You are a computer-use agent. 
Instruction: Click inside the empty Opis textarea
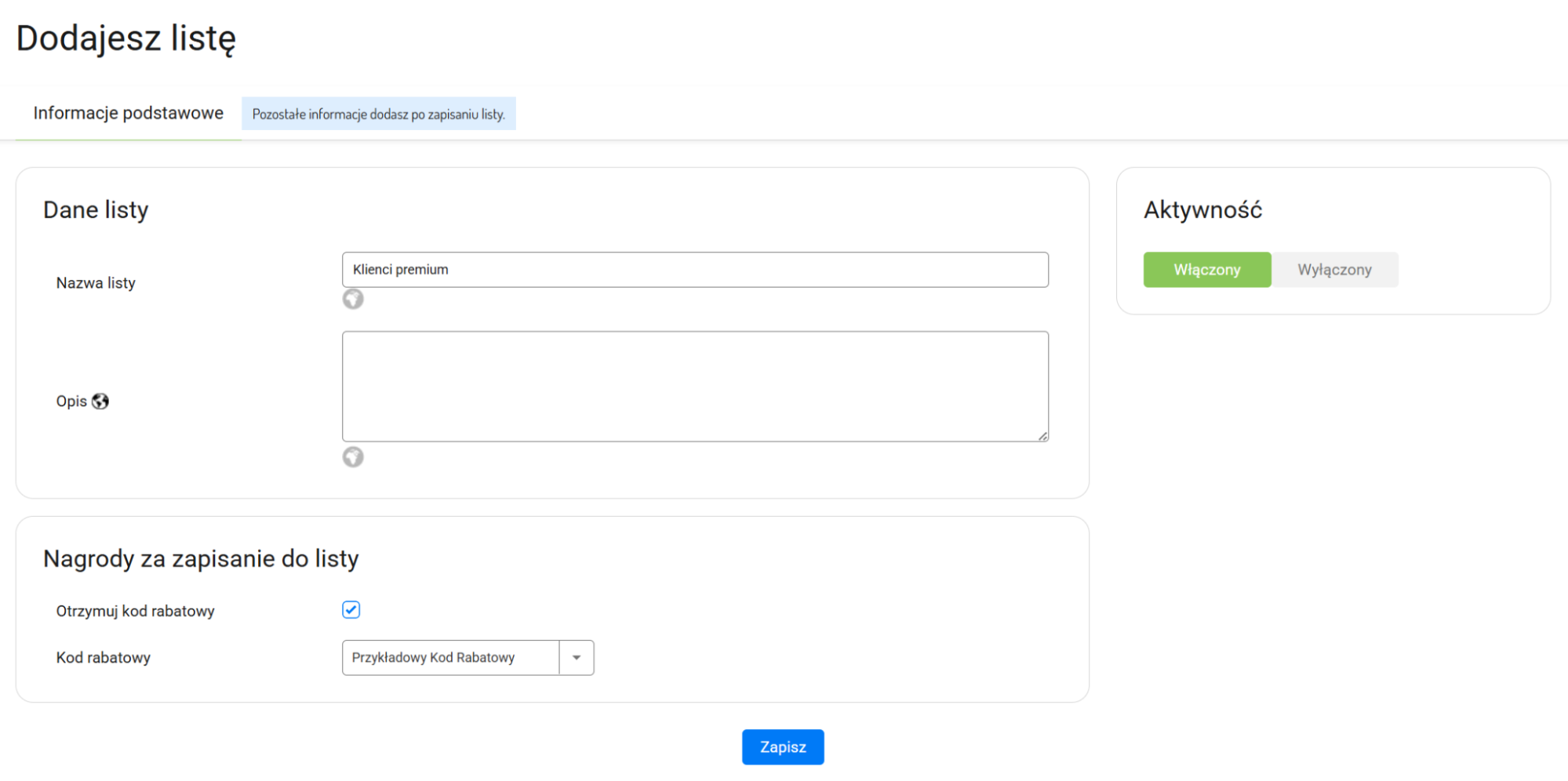(x=694, y=386)
